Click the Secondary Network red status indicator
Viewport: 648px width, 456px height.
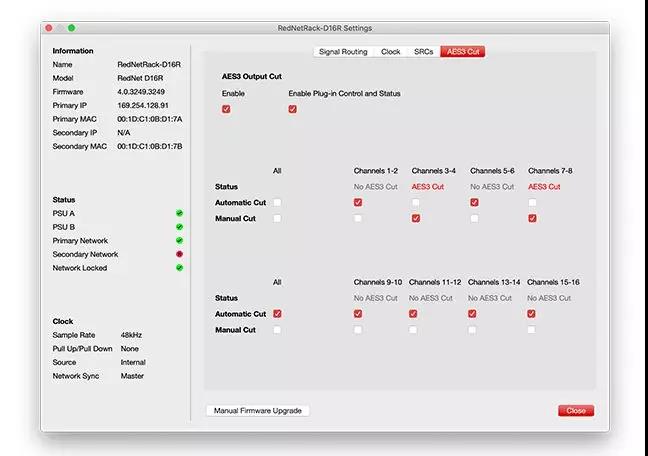click(x=179, y=254)
